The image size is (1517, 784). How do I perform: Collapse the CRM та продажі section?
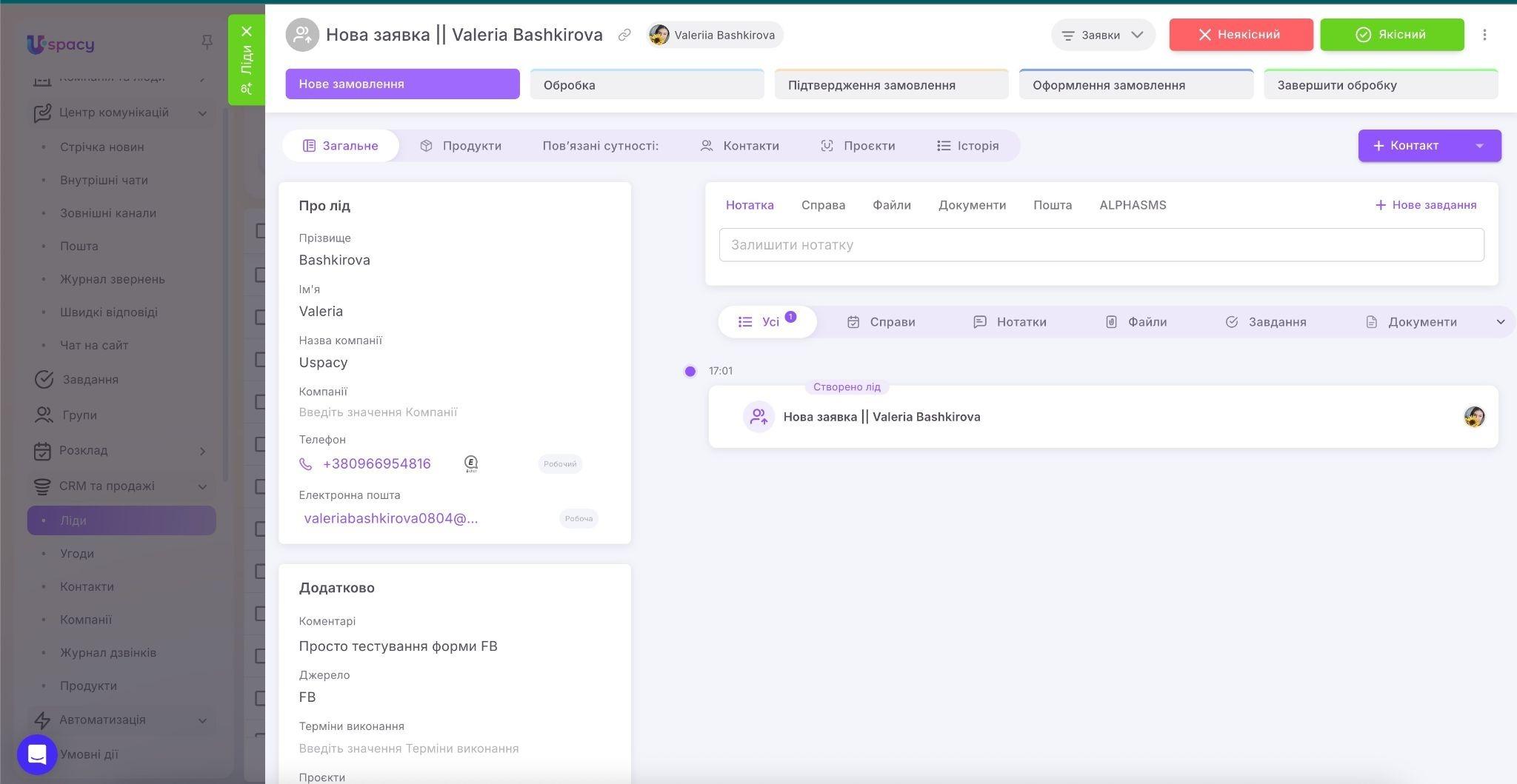202,486
